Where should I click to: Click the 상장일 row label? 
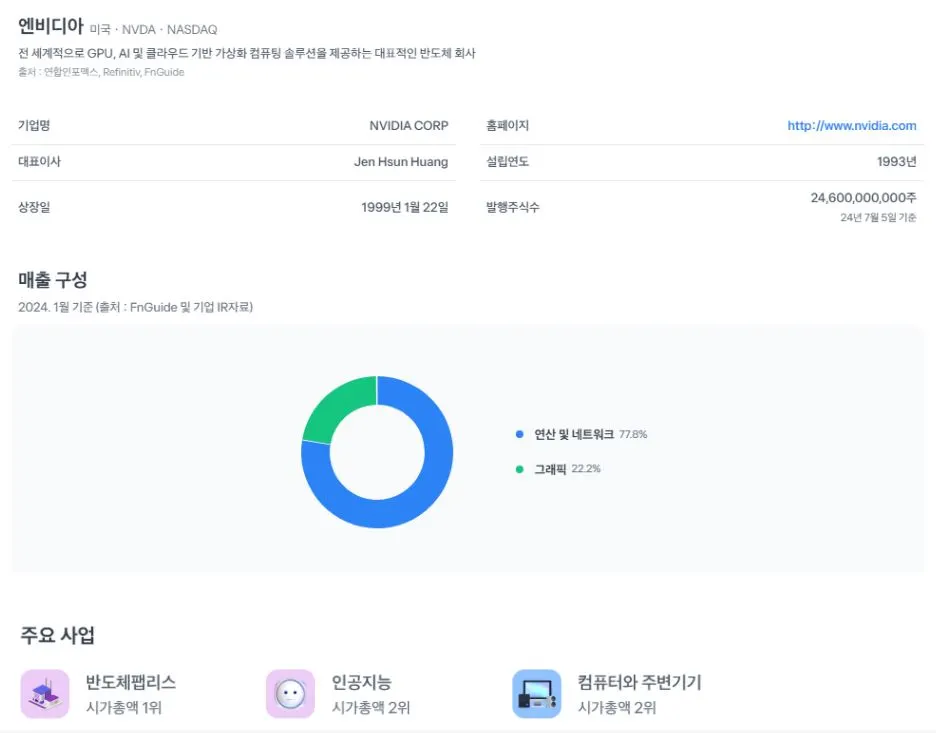click(34, 207)
